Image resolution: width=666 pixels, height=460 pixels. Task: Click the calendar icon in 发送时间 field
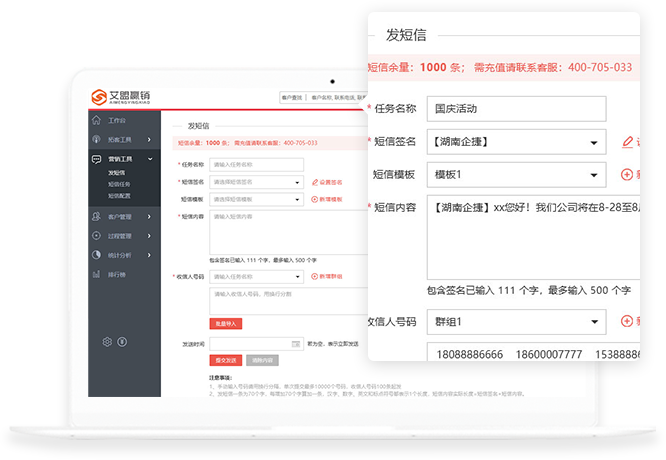click(x=297, y=343)
